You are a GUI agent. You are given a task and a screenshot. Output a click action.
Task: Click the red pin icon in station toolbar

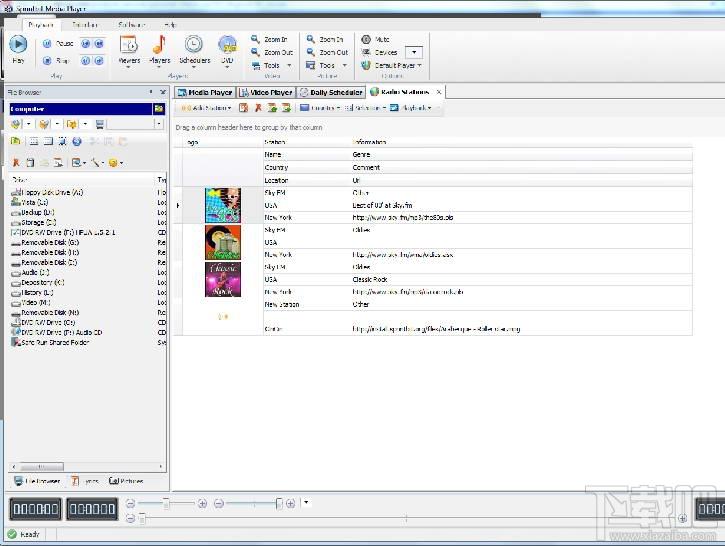[x=258, y=108]
